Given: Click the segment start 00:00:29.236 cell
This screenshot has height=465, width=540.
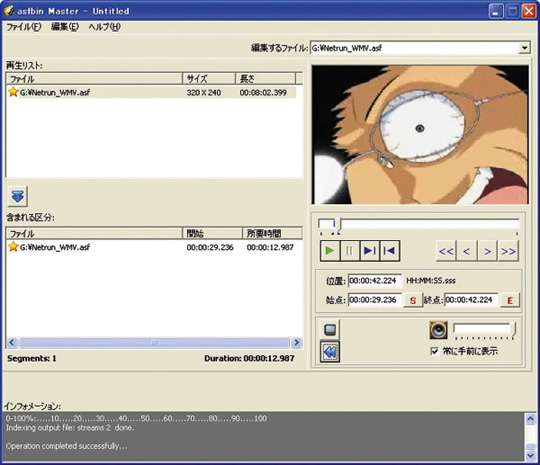Looking at the screenshot, I should (x=210, y=247).
